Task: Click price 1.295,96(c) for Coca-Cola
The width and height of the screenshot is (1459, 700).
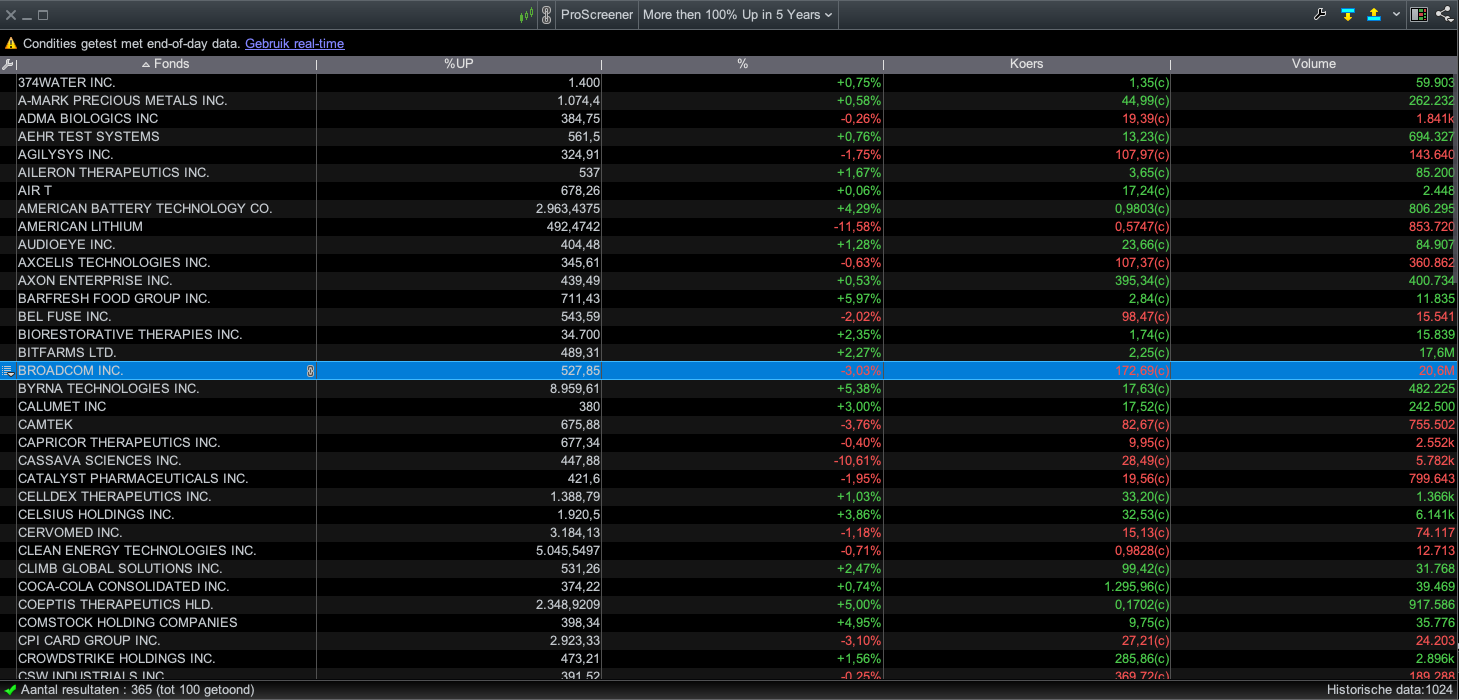Action: [1137, 587]
